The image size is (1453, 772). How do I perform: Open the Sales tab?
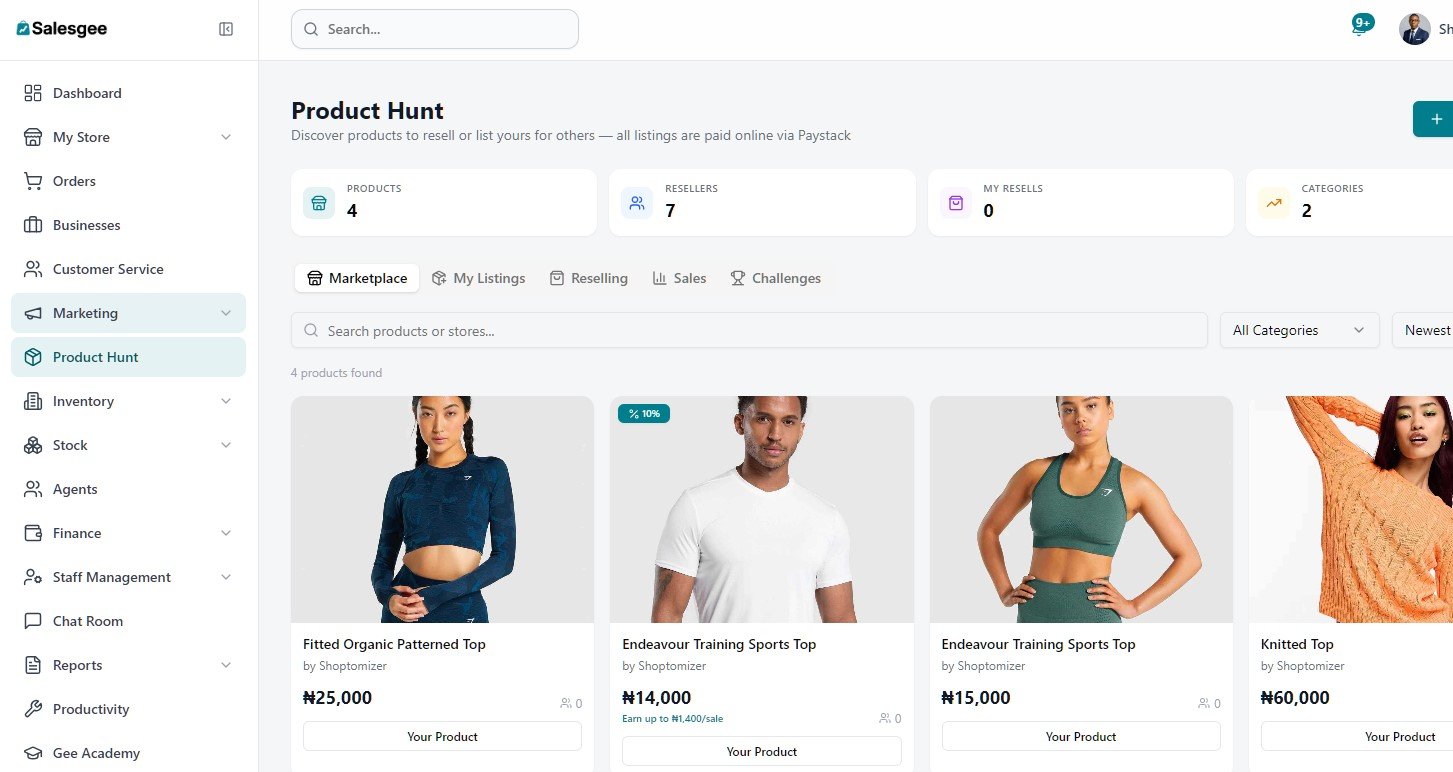click(x=679, y=278)
